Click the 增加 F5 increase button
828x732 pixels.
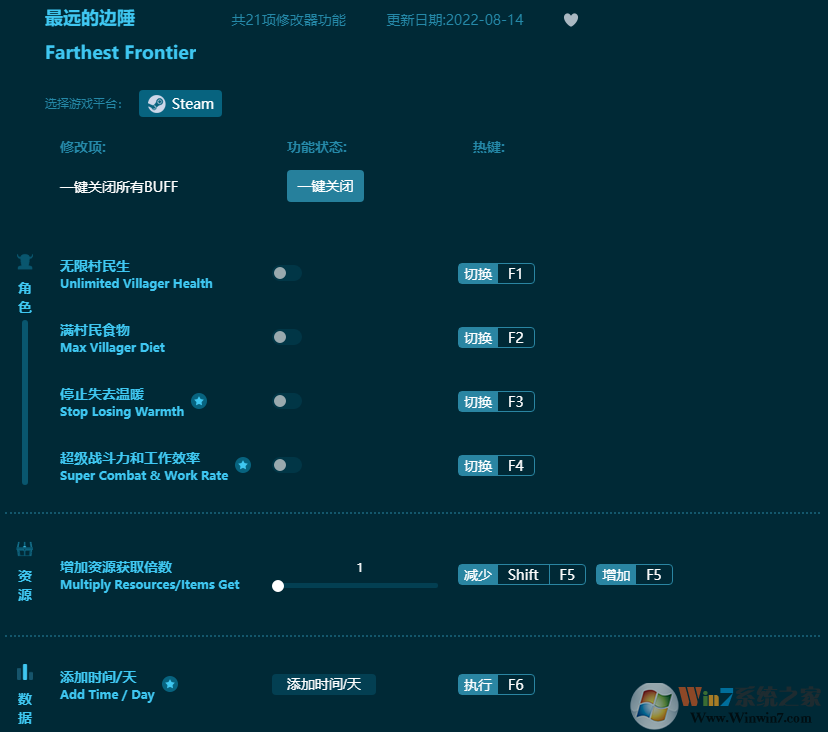click(x=633, y=574)
